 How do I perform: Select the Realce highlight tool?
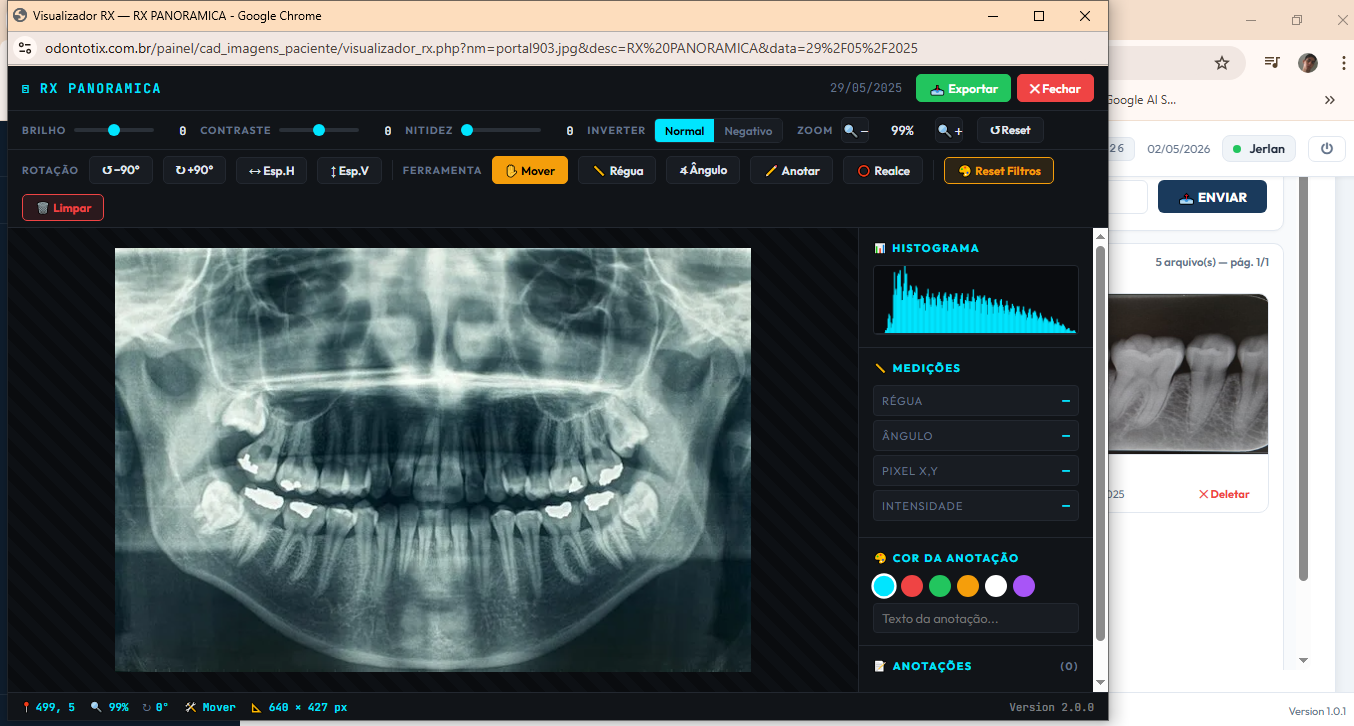pyautogui.click(x=883, y=171)
